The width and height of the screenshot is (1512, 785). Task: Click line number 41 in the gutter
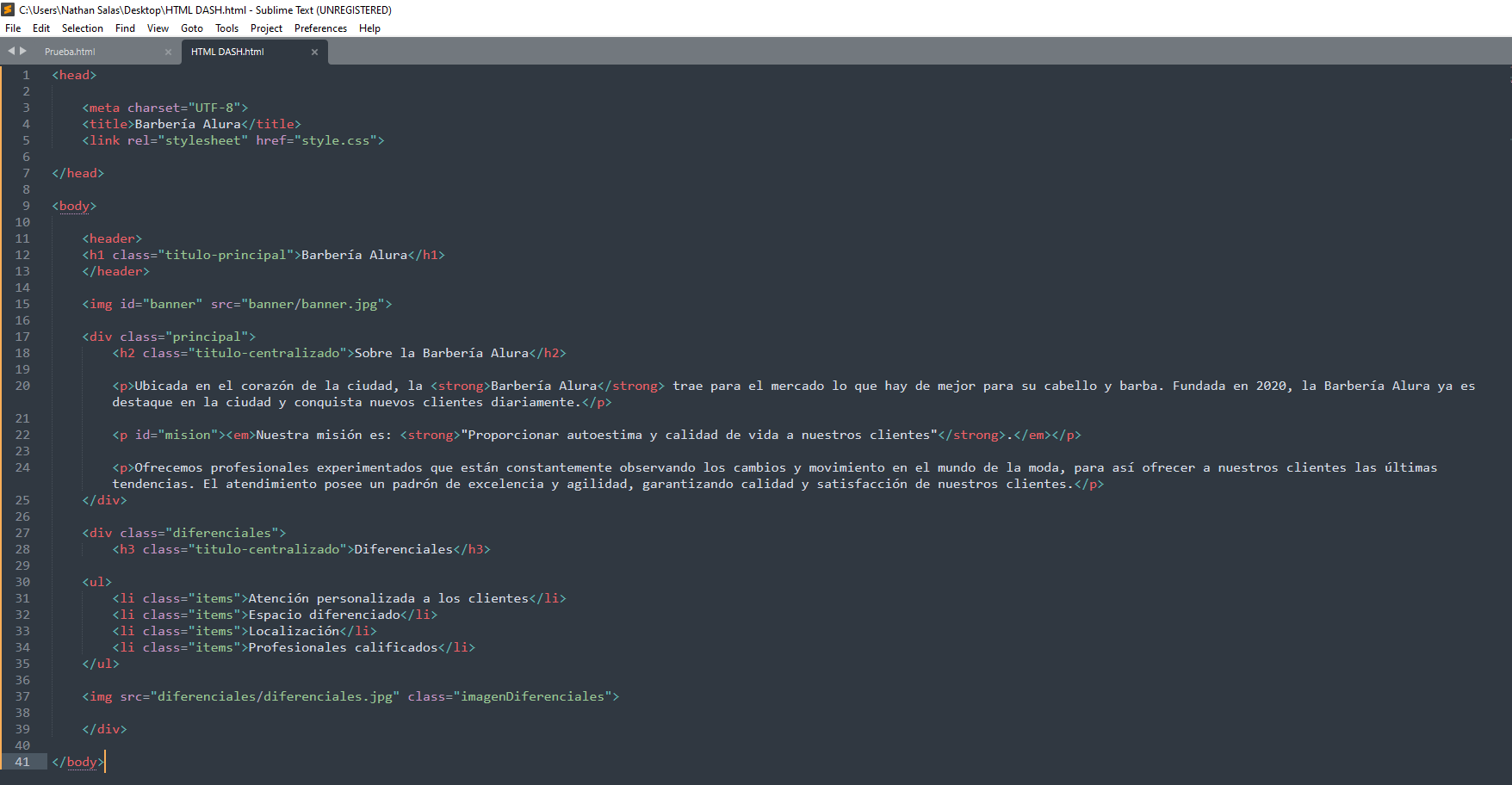[x=22, y=762]
